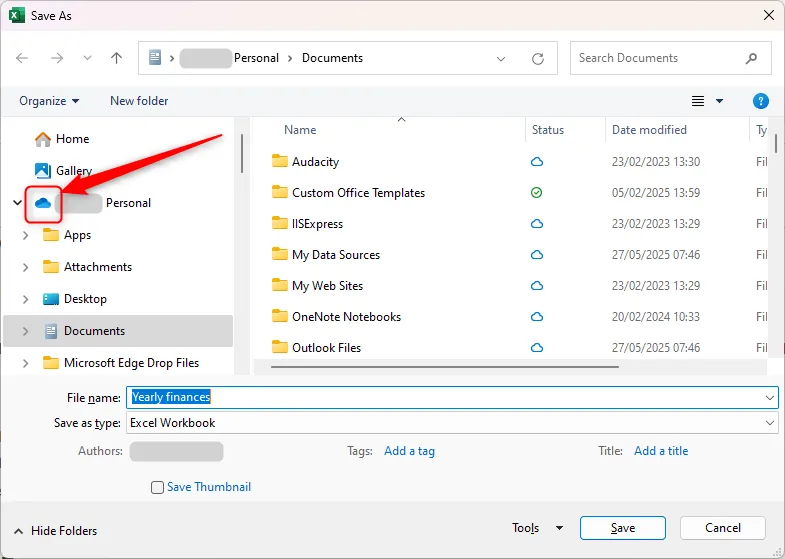
Task: Open the Organize menu
Action: pos(49,101)
